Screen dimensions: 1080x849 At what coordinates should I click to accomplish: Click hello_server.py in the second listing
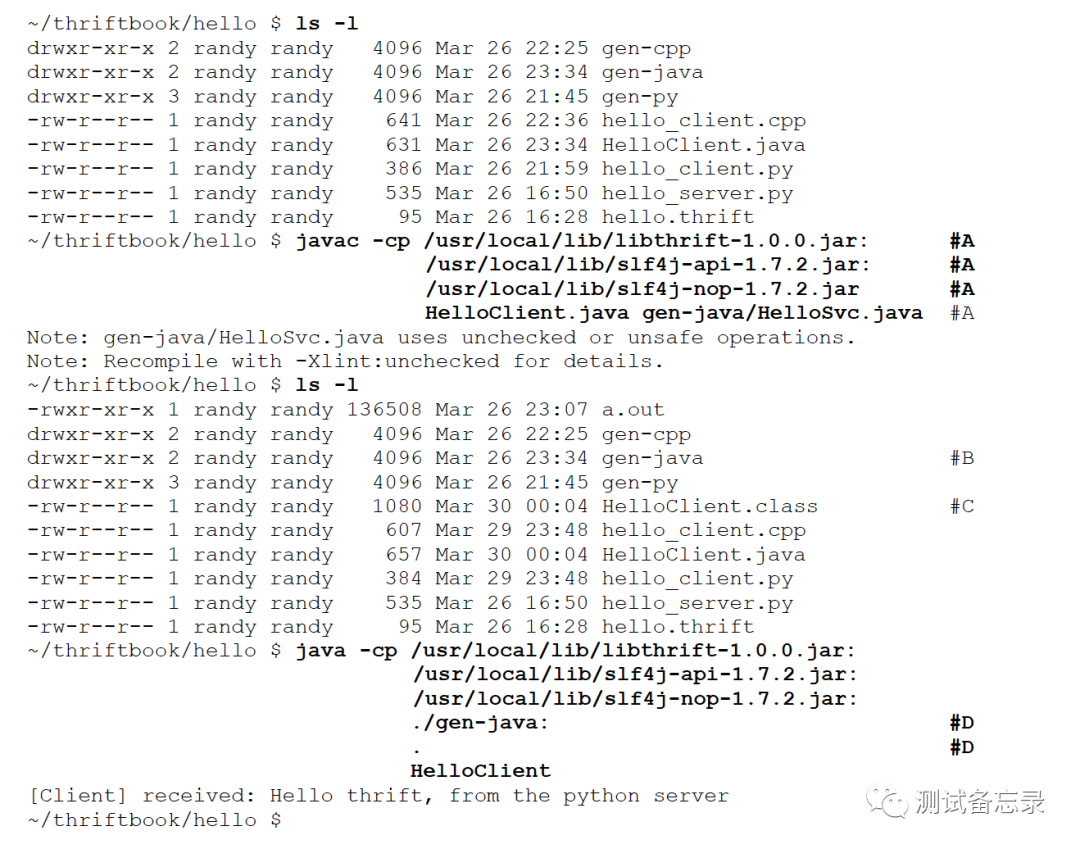697,603
